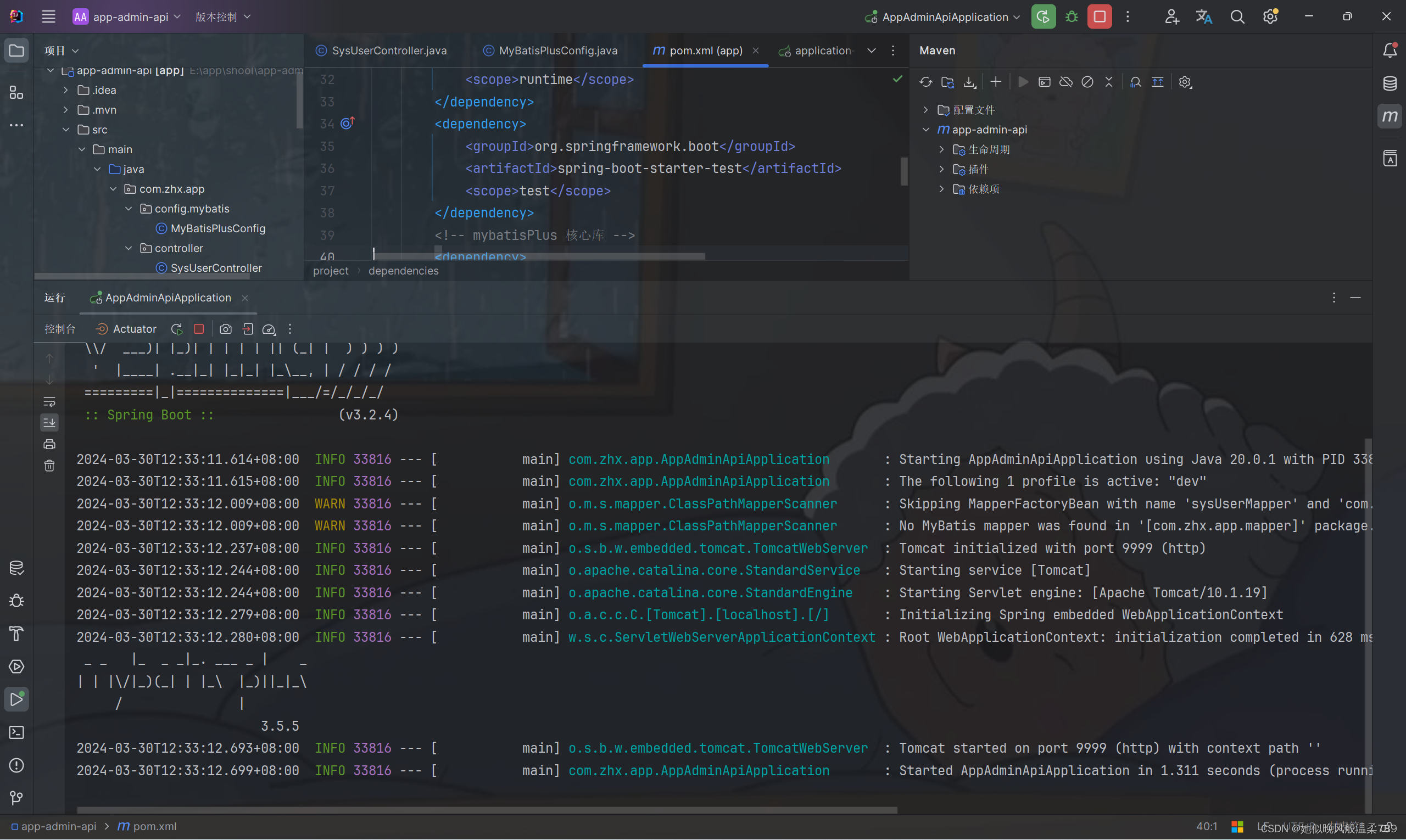The image size is (1406, 840).
Task: Close the pom.xml (app) tab
Action: click(755, 51)
